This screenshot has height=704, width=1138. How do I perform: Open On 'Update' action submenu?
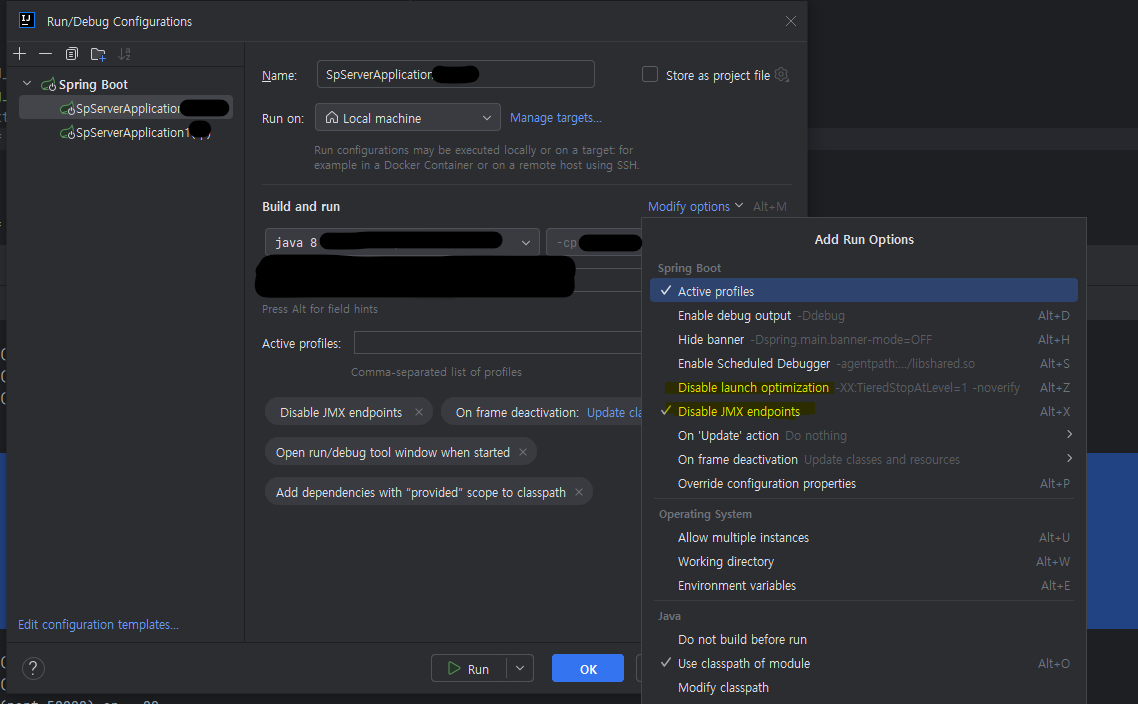tap(864, 435)
